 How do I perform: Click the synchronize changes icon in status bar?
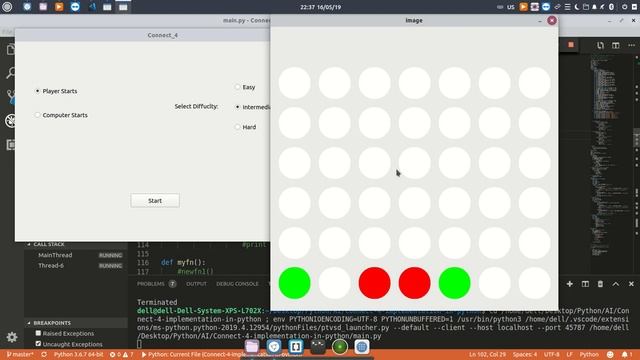[44, 355]
